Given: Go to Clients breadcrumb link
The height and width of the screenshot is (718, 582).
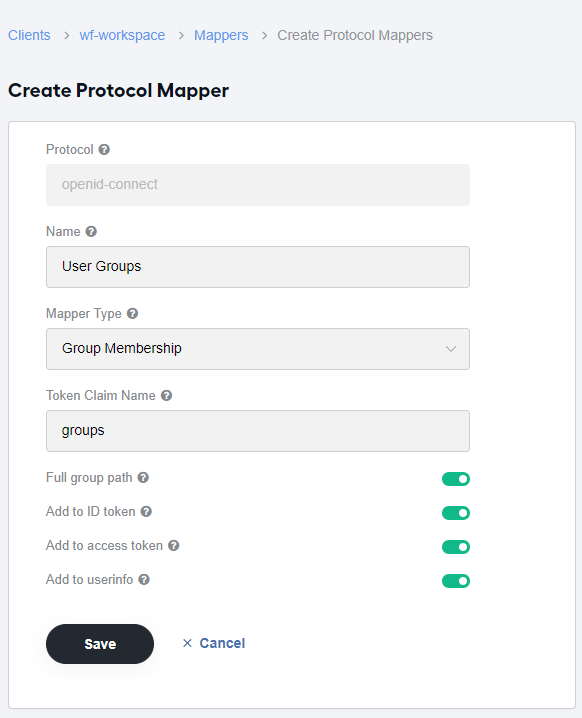Looking at the screenshot, I should point(29,35).
